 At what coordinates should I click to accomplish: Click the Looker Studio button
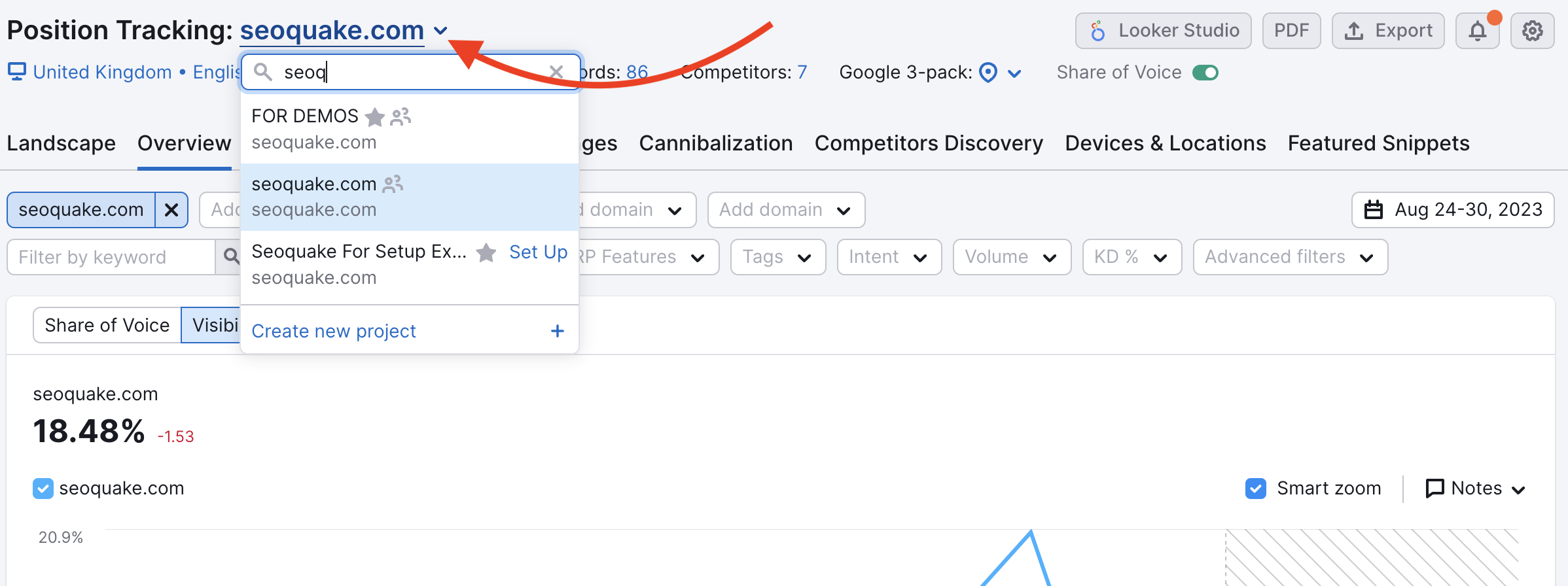[1164, 31]
